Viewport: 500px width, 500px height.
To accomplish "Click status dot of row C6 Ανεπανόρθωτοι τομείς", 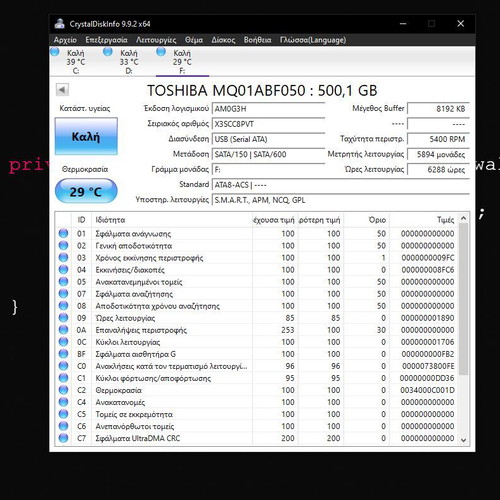I will (63, 426).
